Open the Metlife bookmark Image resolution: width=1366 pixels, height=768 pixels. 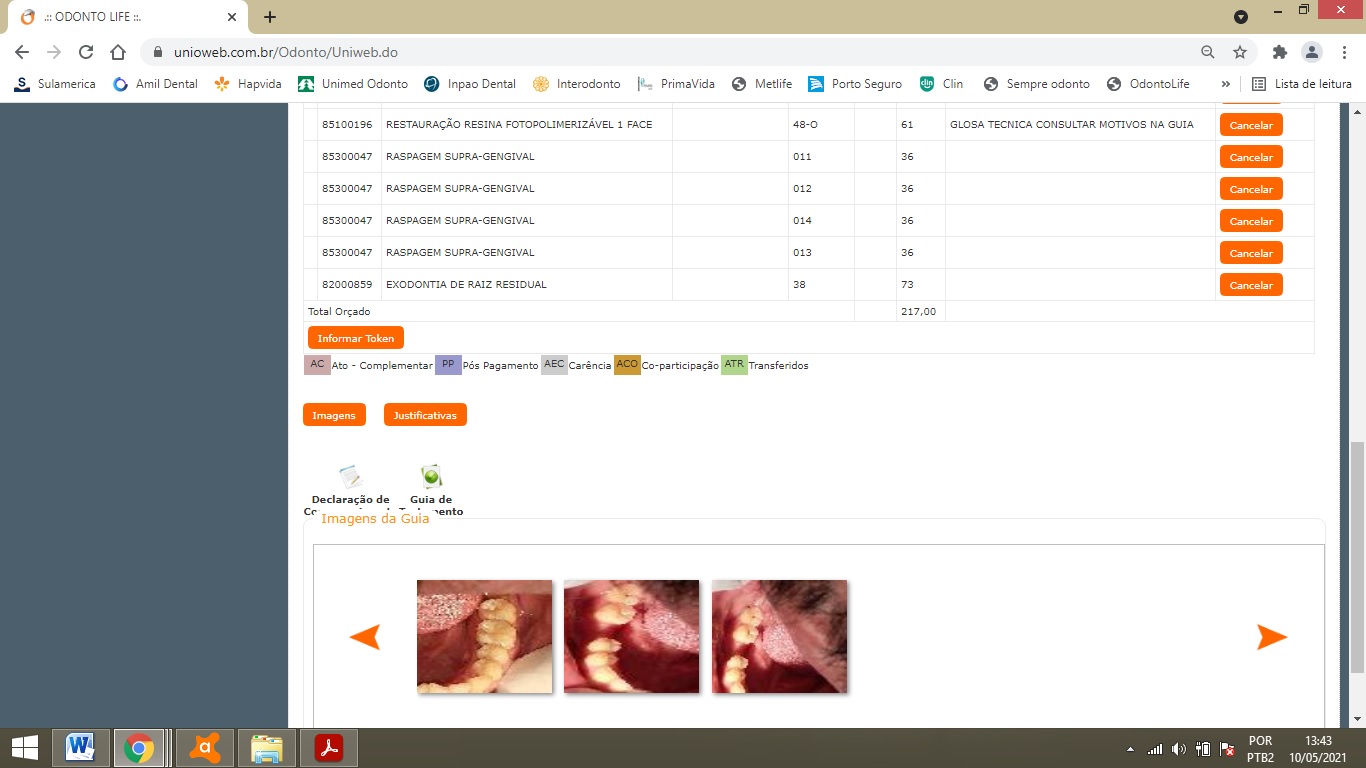[x=762, y=84]
